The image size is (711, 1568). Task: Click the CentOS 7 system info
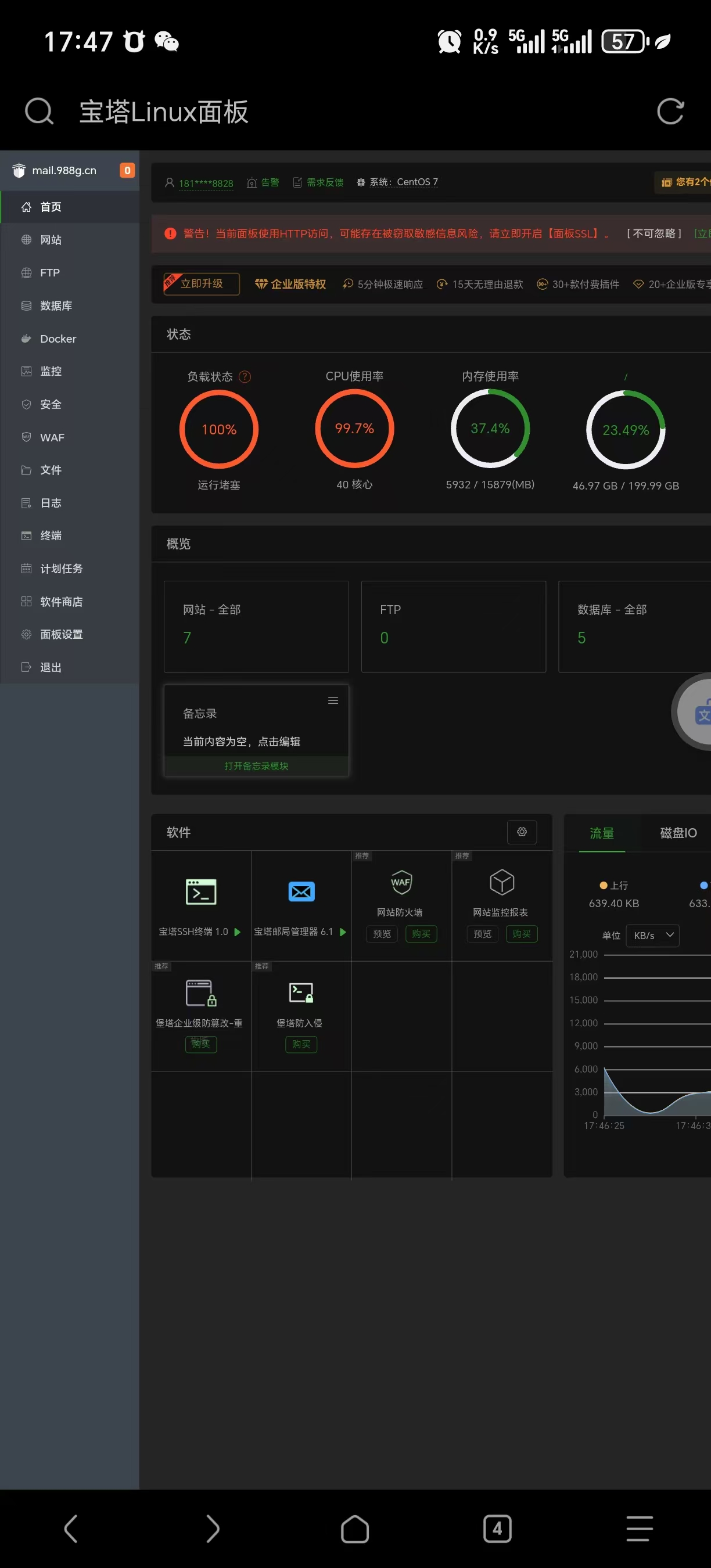point(397,182)
